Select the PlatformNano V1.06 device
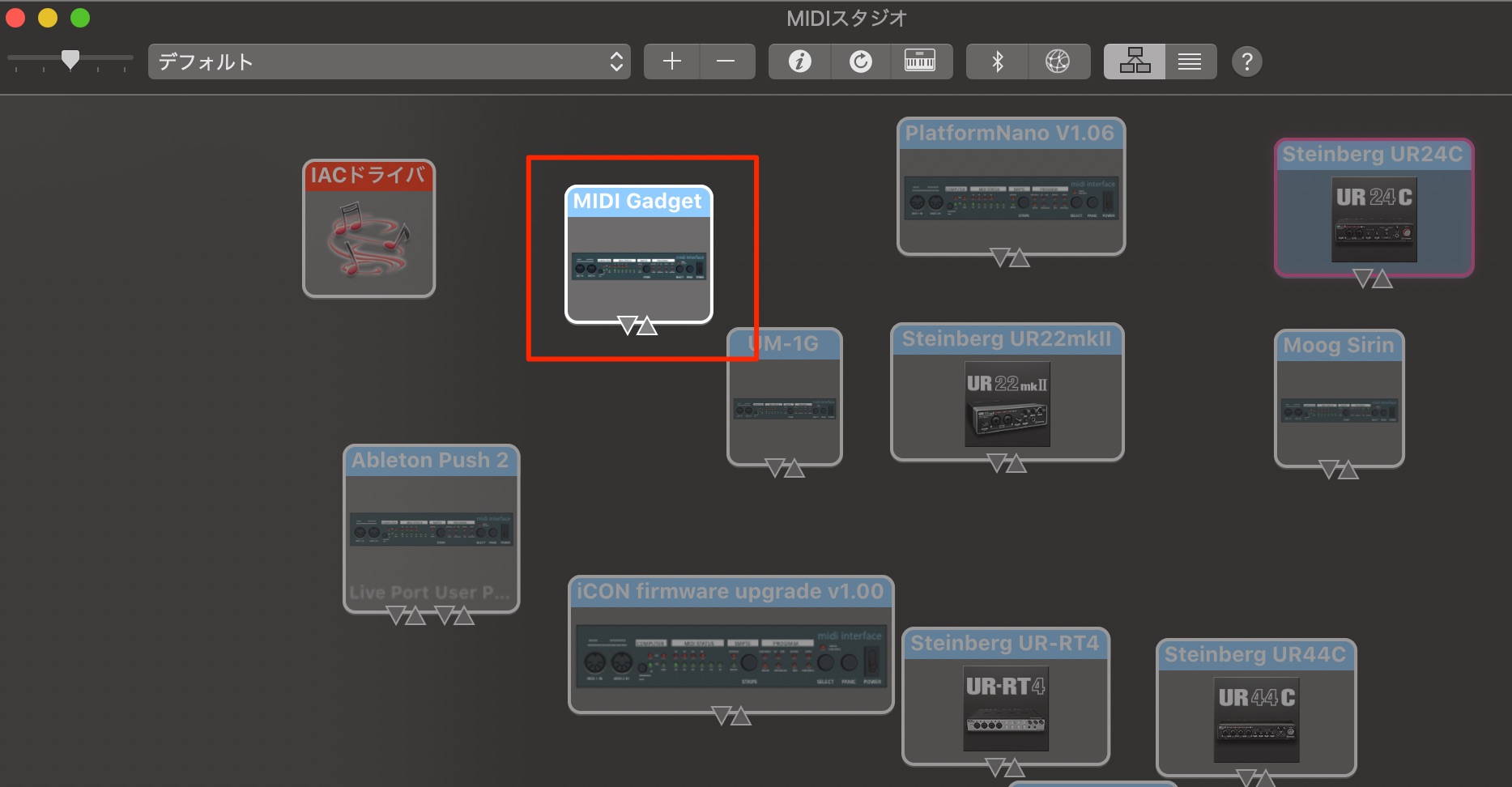 coord(1011,186)
